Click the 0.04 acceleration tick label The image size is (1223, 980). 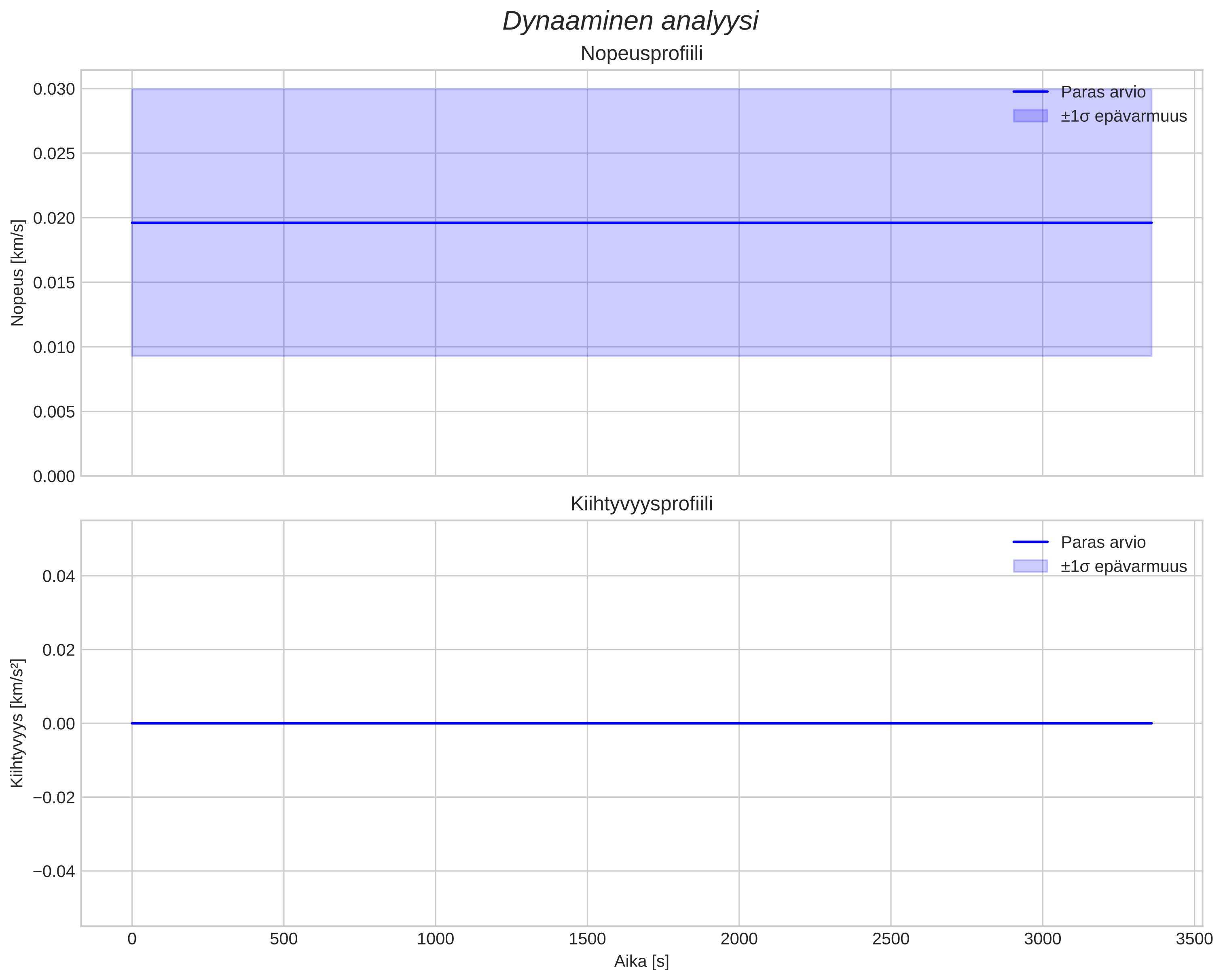[x=58, y=576]
